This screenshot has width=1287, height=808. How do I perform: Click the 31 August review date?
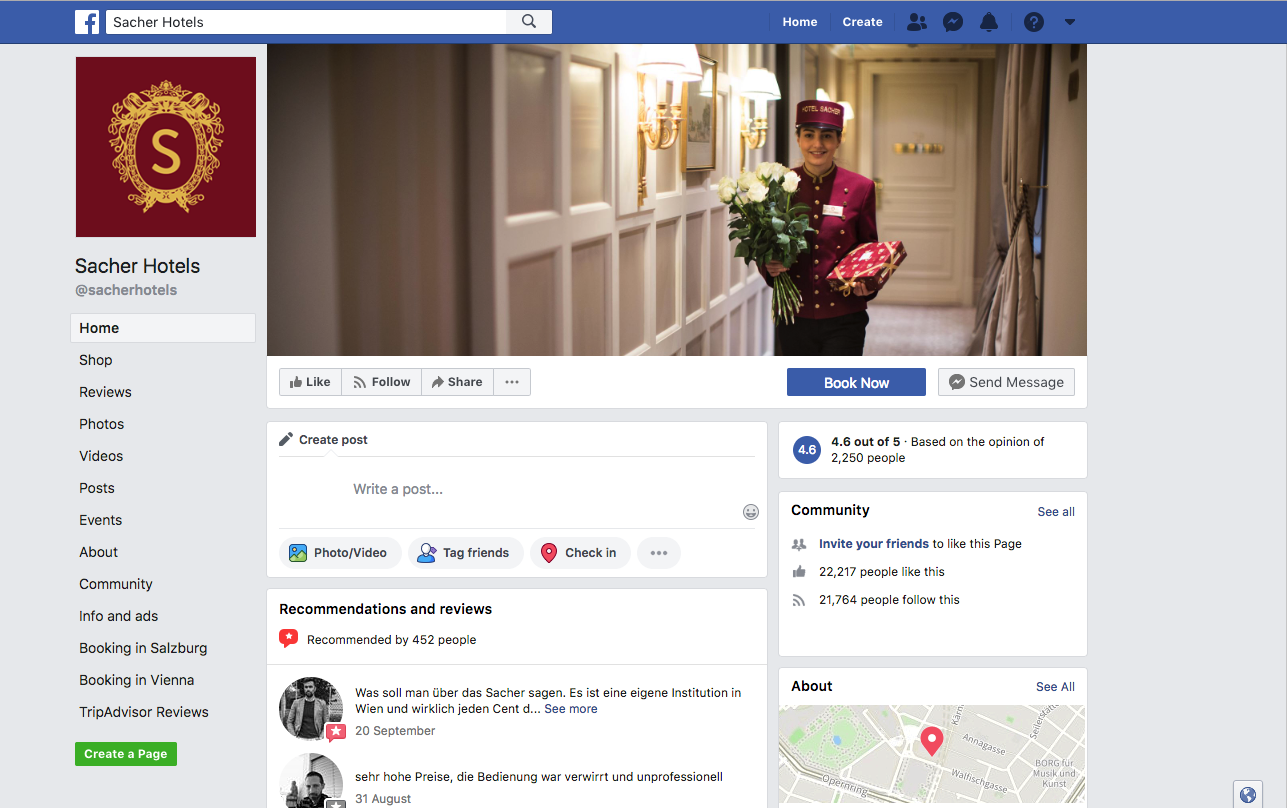point(383,799)
